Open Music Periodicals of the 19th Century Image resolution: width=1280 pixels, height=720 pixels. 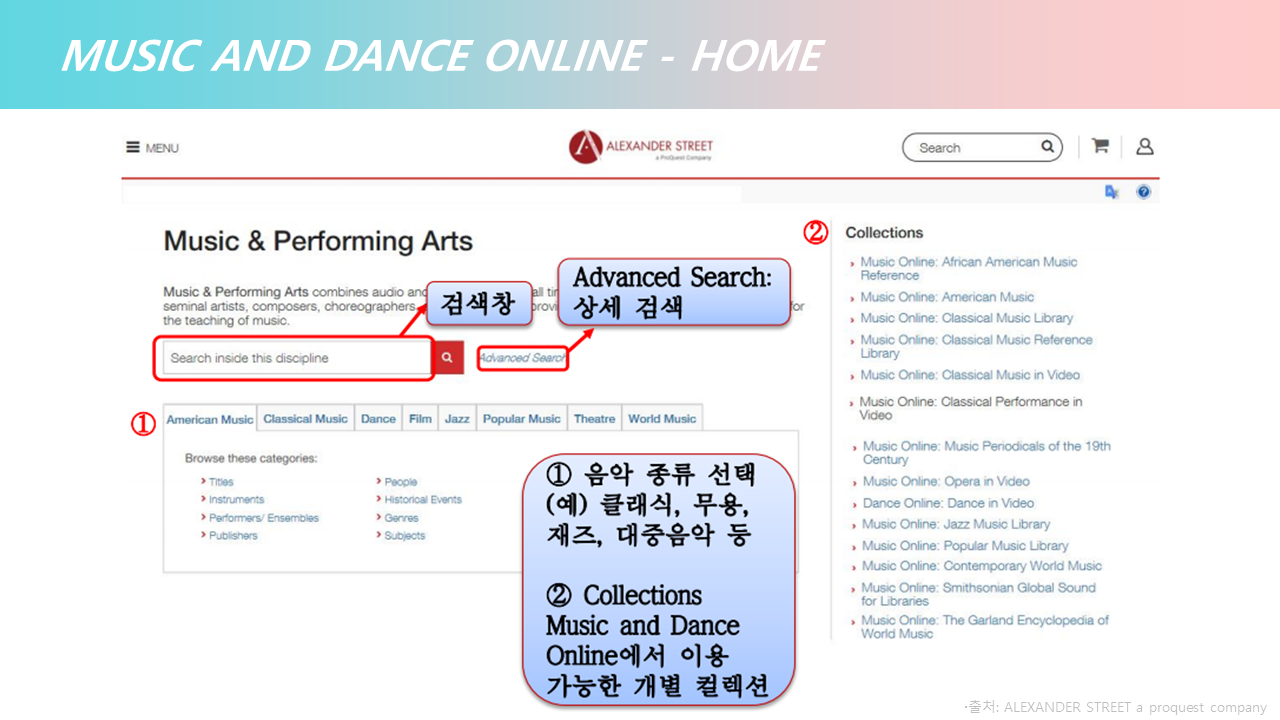point(986,453)
